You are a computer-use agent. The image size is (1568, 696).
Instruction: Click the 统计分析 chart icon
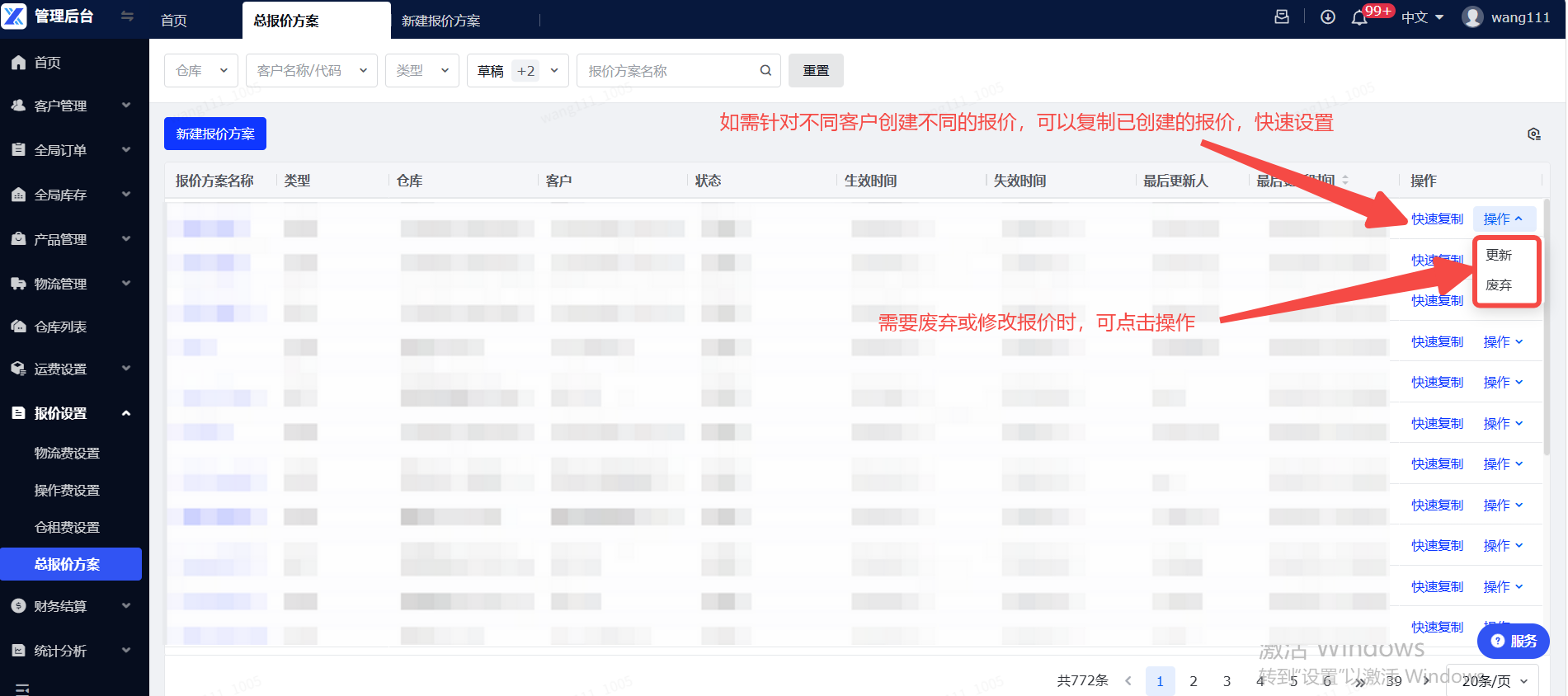point(18,651)
